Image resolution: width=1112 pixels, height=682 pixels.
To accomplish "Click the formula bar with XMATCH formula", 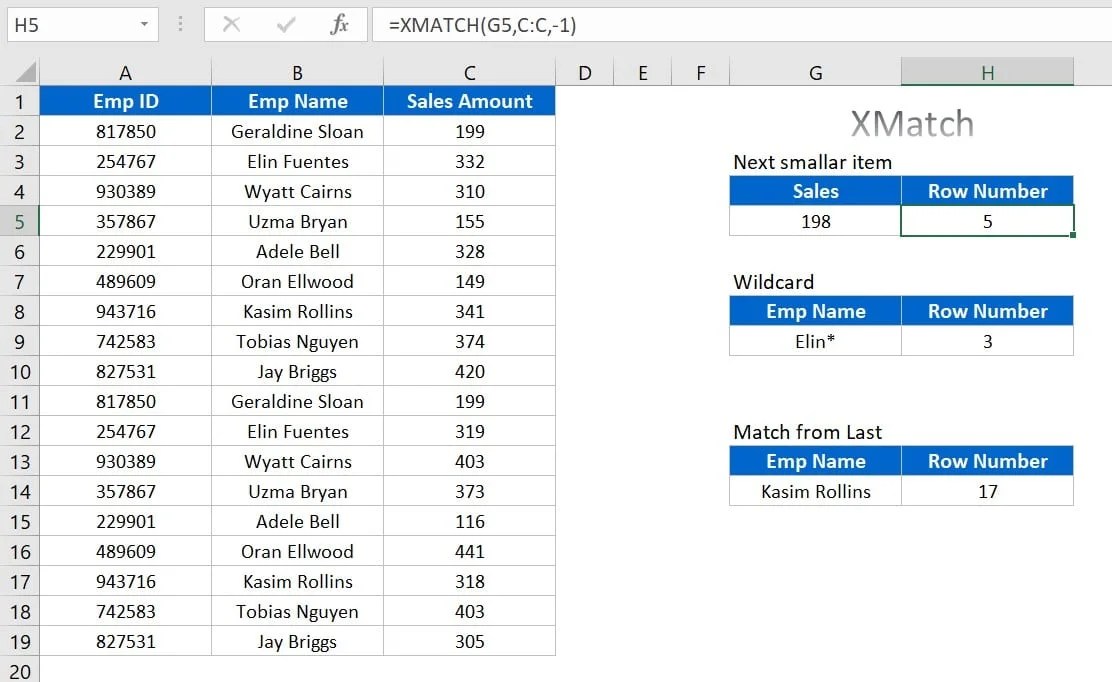I will (741, 25).
